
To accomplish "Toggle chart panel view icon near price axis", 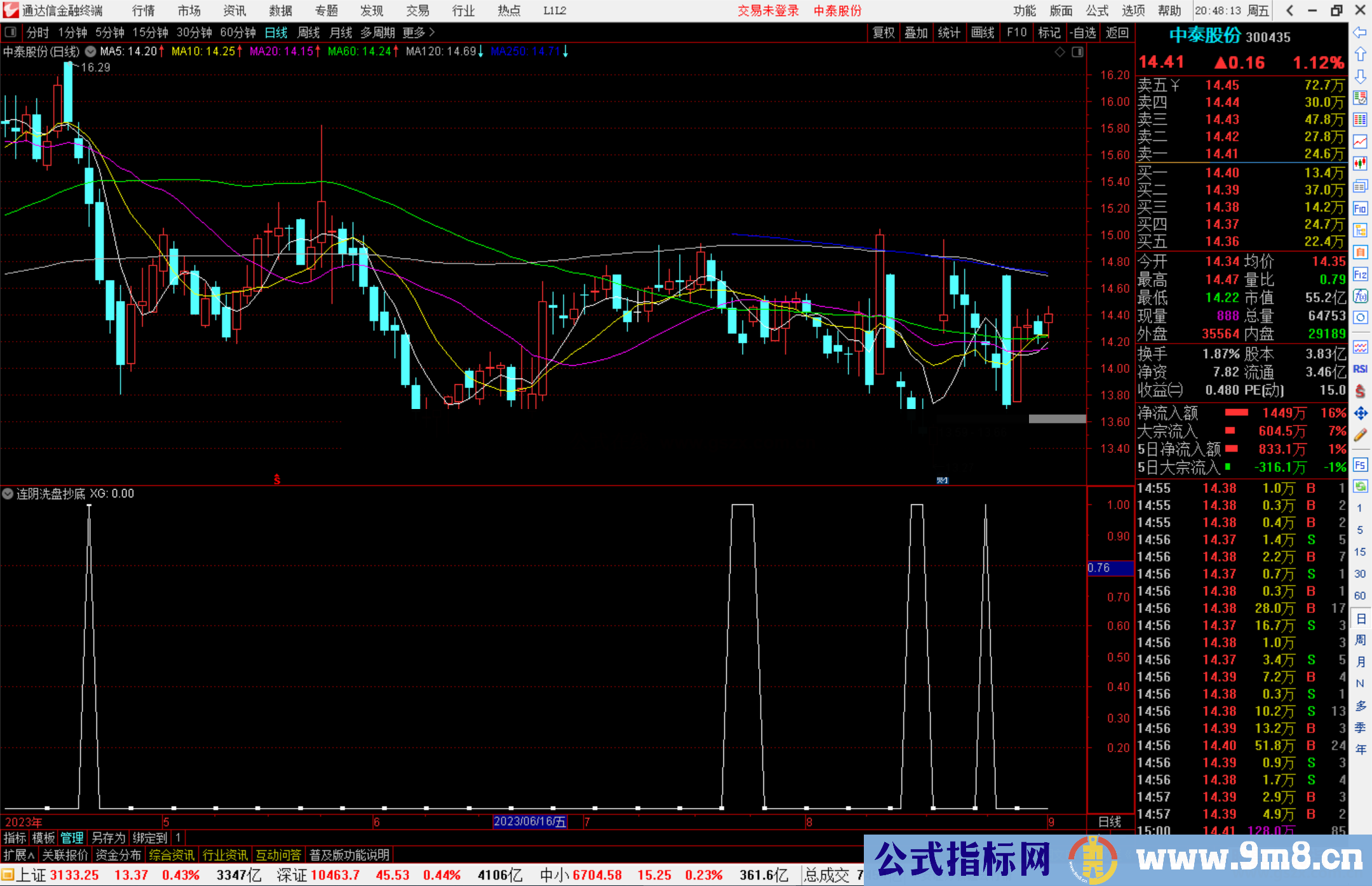I will pos(1077,52).
